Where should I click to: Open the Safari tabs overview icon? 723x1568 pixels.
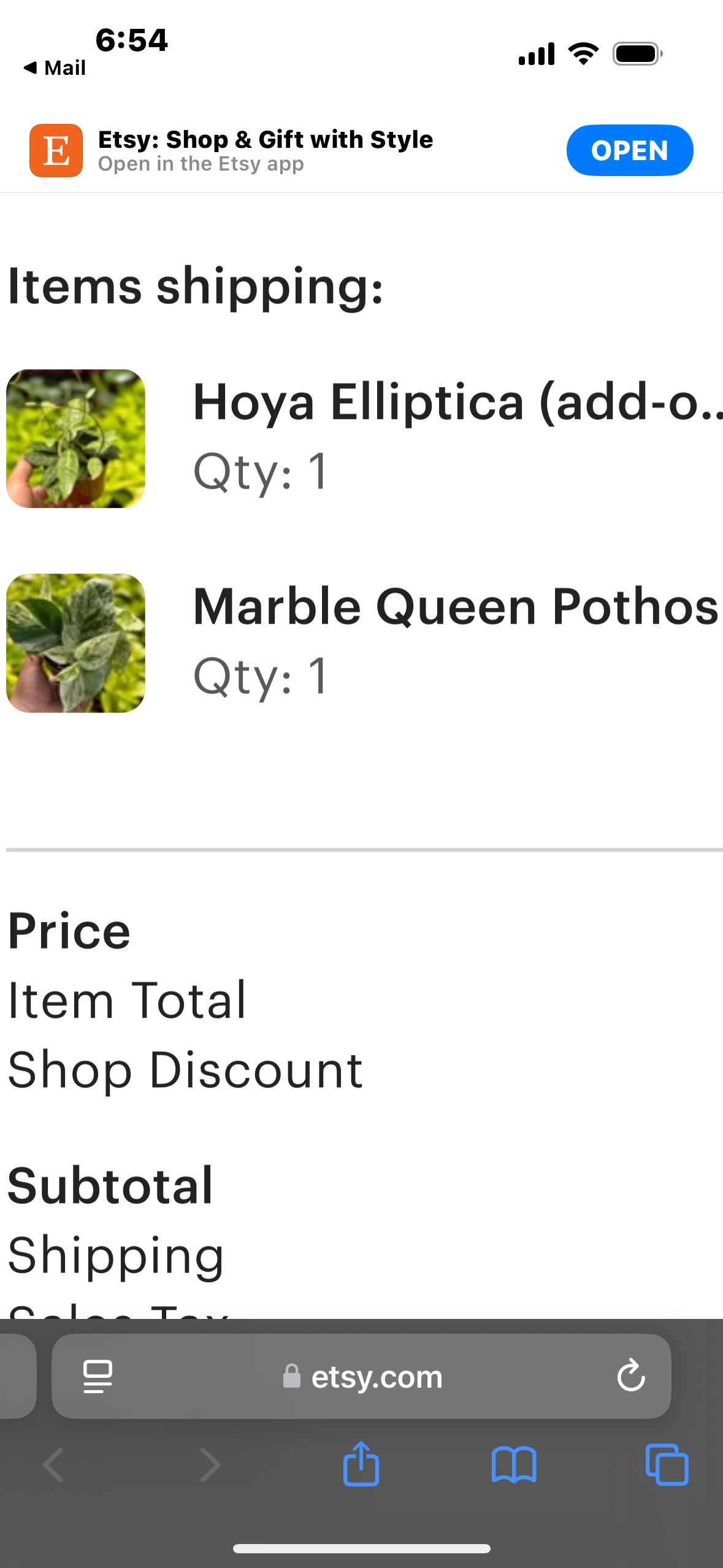[x=667, y=1465]
